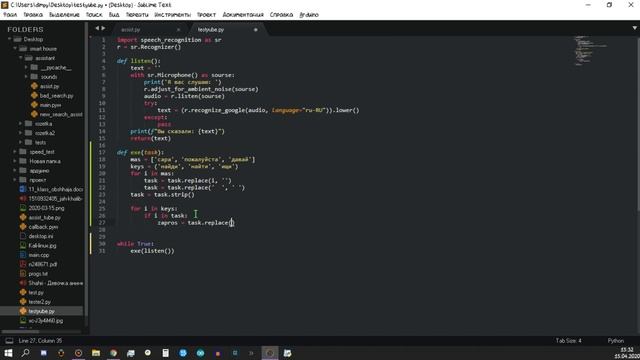The width and height of the screenshot is (640, 360).
Task: Switch to the assist.py tab
Action: pyautogui.click(x=131, y=29)
